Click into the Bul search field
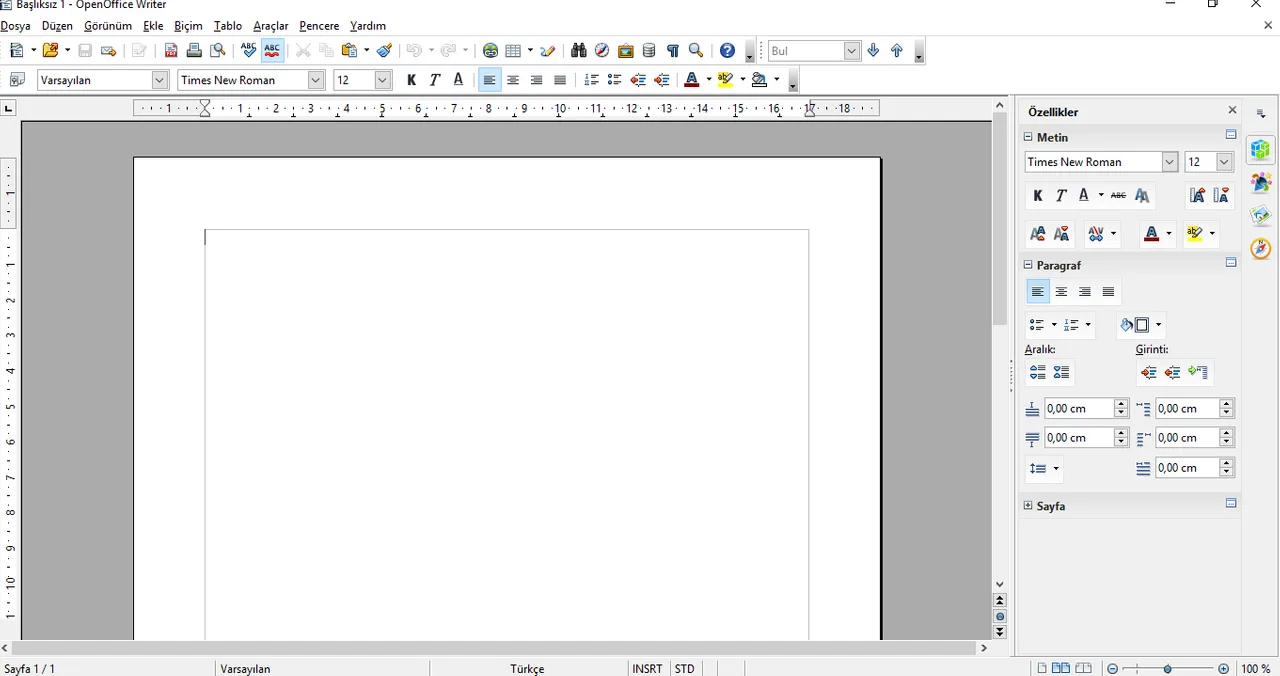The height and width of the screenshot is (676, 1280). point(805,50)
